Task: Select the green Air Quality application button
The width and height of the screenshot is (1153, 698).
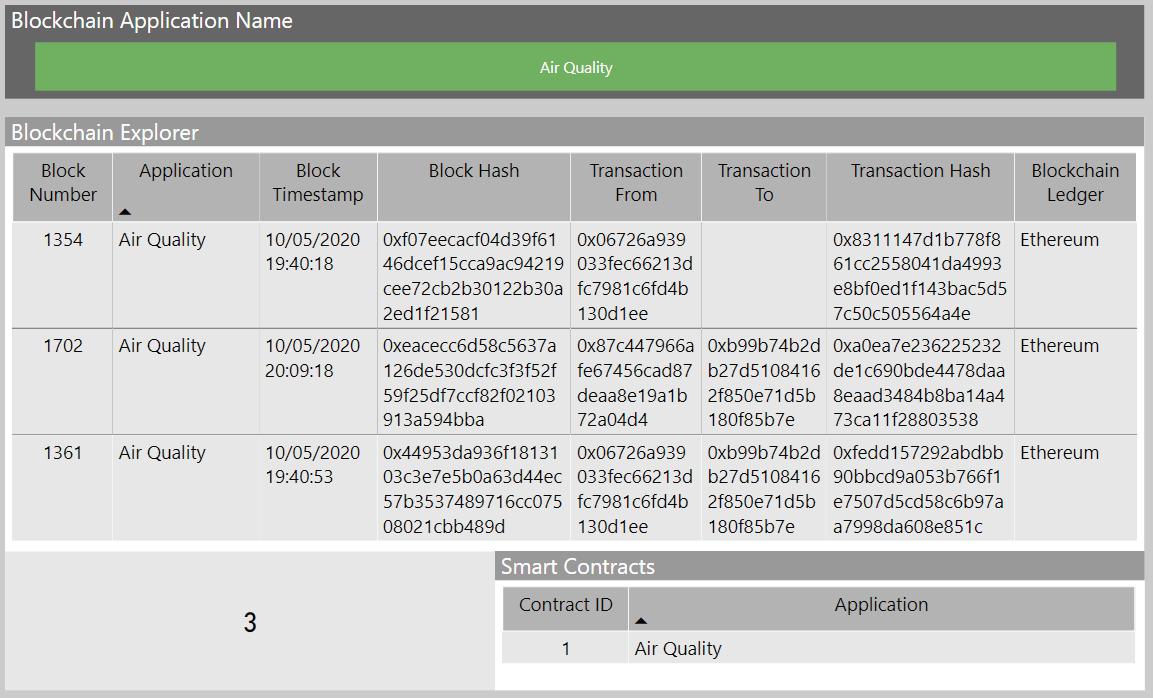Action: [x=575, y=67]
